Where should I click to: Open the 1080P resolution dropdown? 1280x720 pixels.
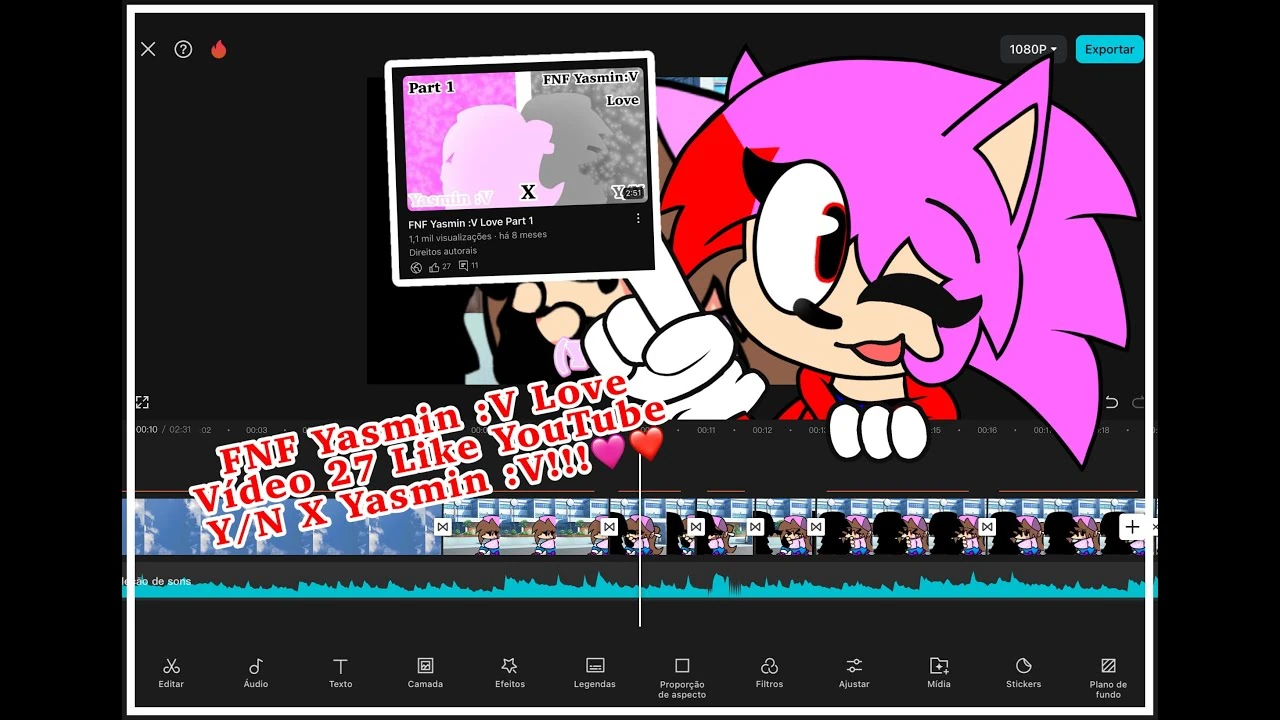pyautogui.click(x=1033, y=49)
